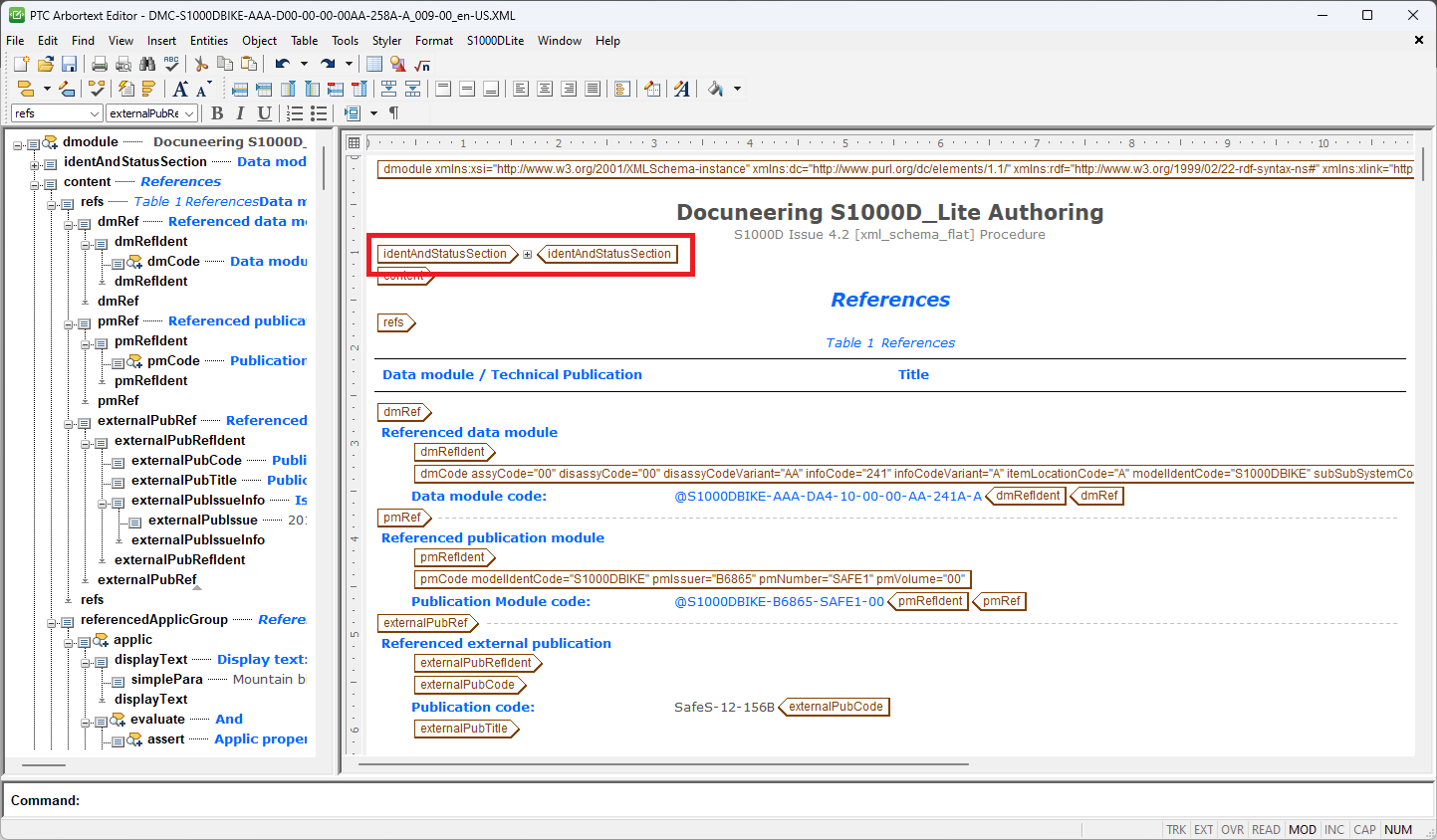The width and height of the screenshot is (1437, 840).
Task: Click the Insert Graphic icon
Action: pos(398,64)
